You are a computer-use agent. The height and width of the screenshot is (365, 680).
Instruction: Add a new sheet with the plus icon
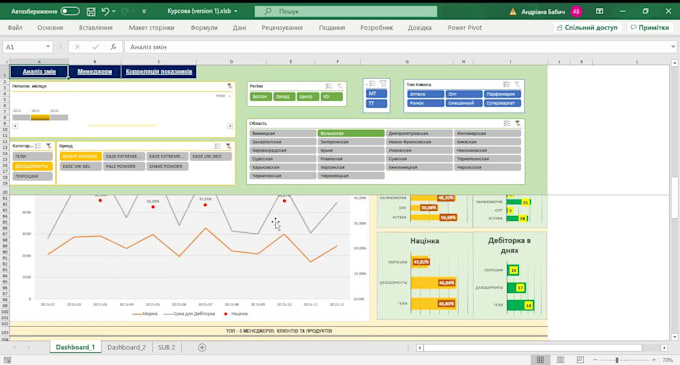[x=202, y=347]
